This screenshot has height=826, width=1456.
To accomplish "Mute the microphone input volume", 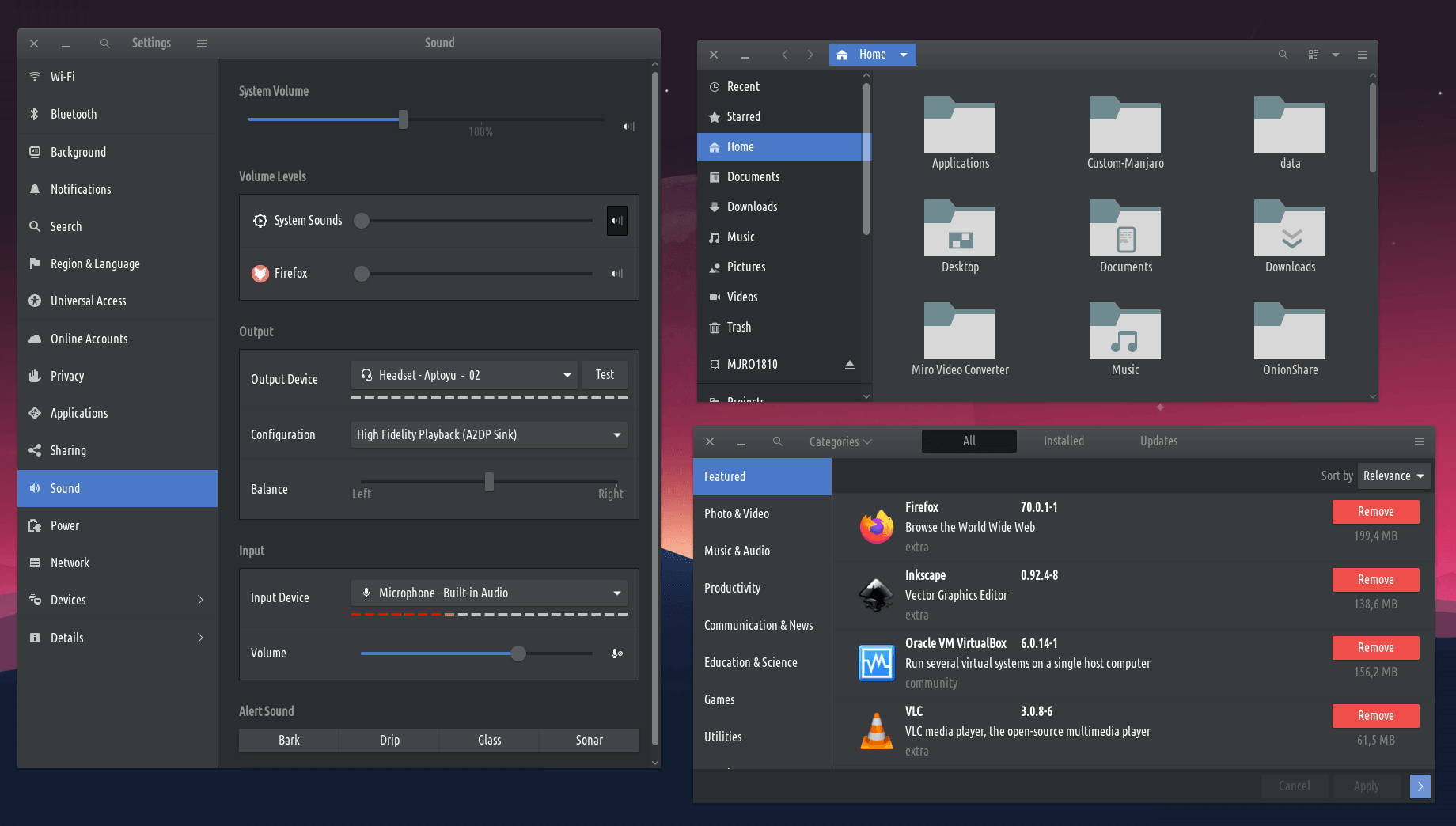I will point(617,654).
